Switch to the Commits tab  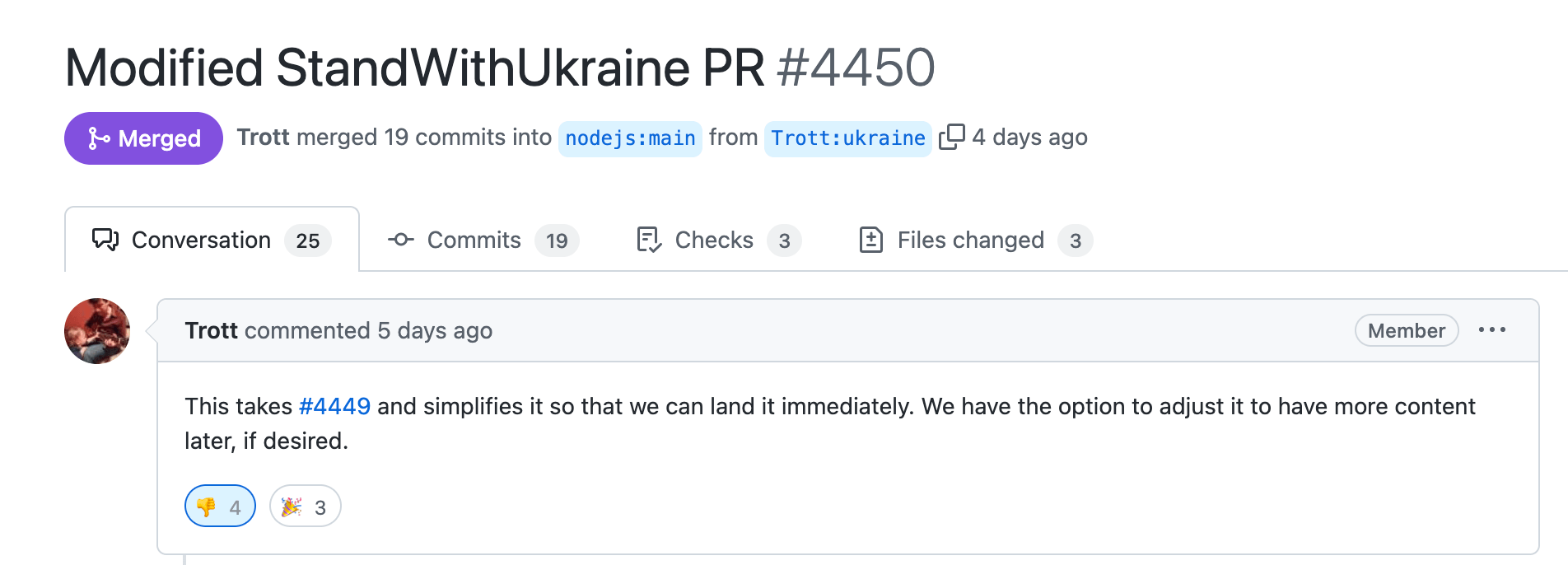click(483, 240)
